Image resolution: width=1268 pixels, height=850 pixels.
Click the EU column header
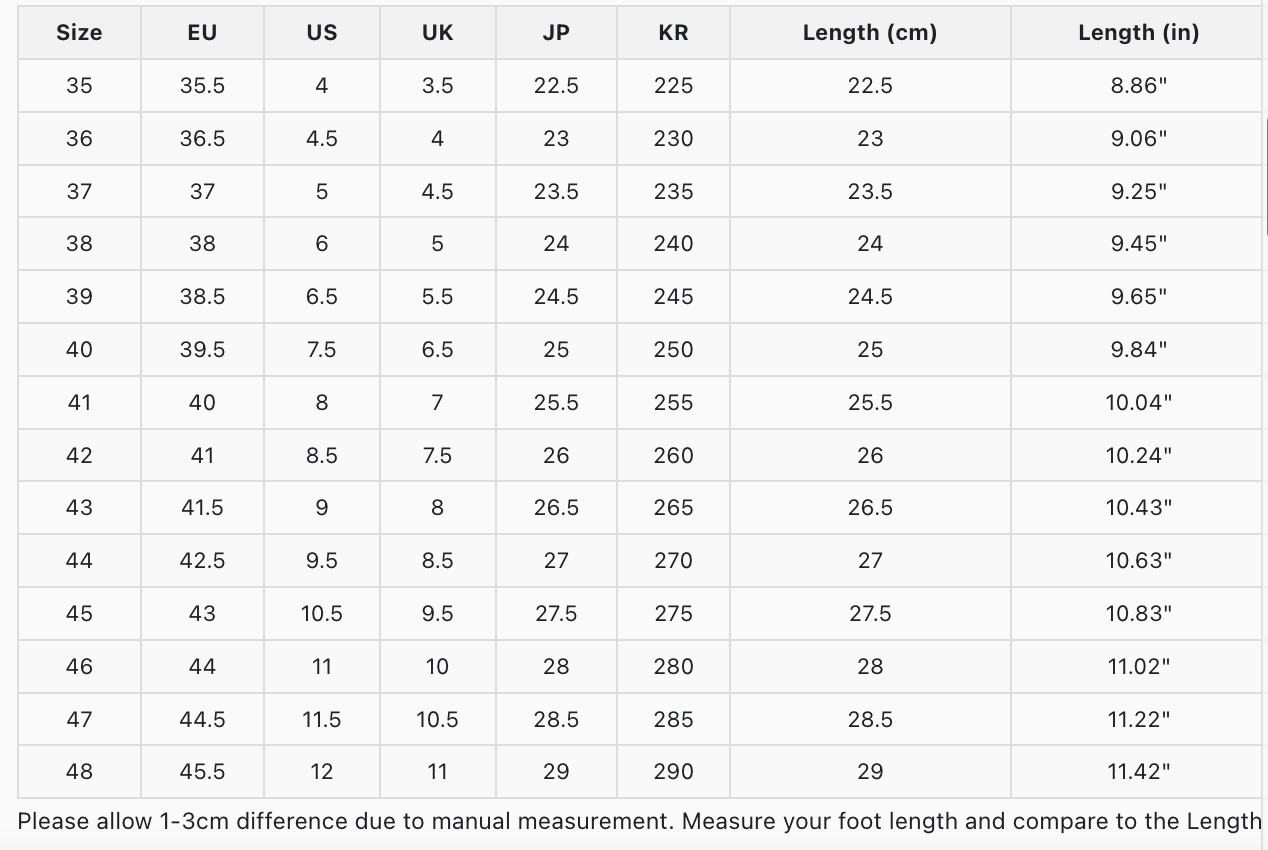[x=202, y=32]
